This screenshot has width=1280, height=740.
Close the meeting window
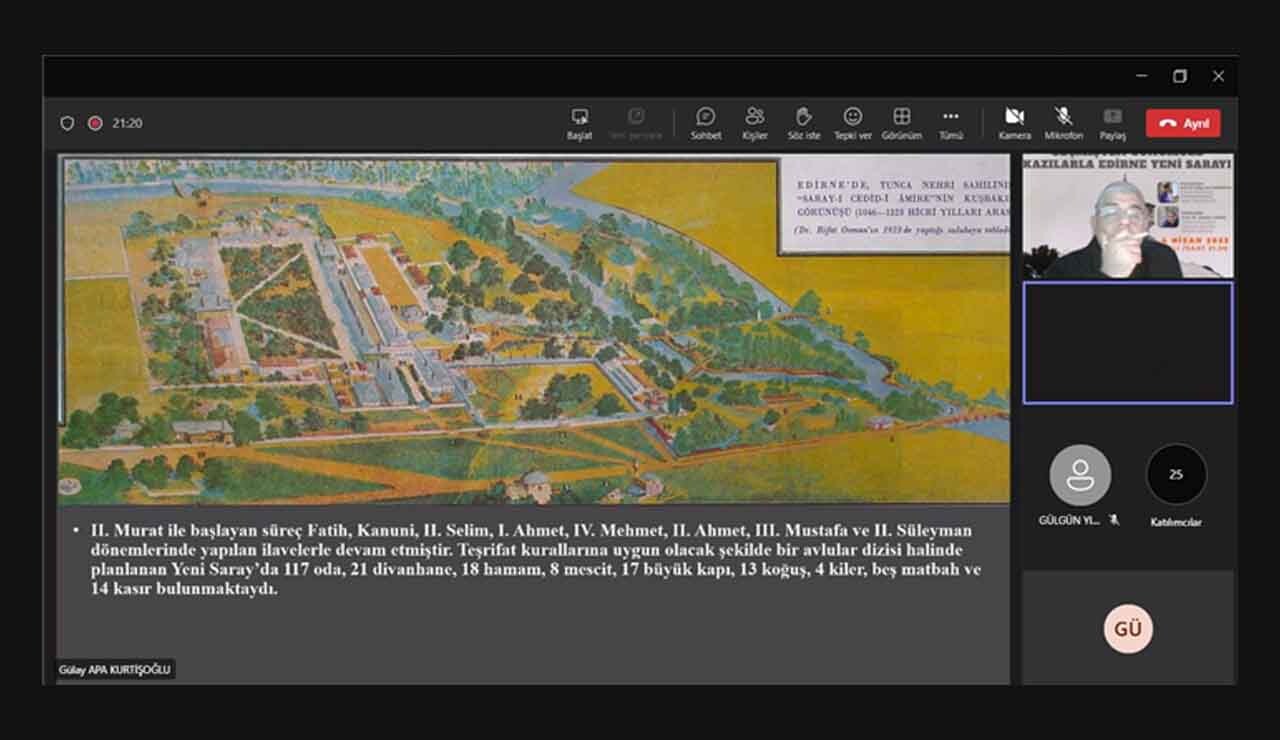1218,76
